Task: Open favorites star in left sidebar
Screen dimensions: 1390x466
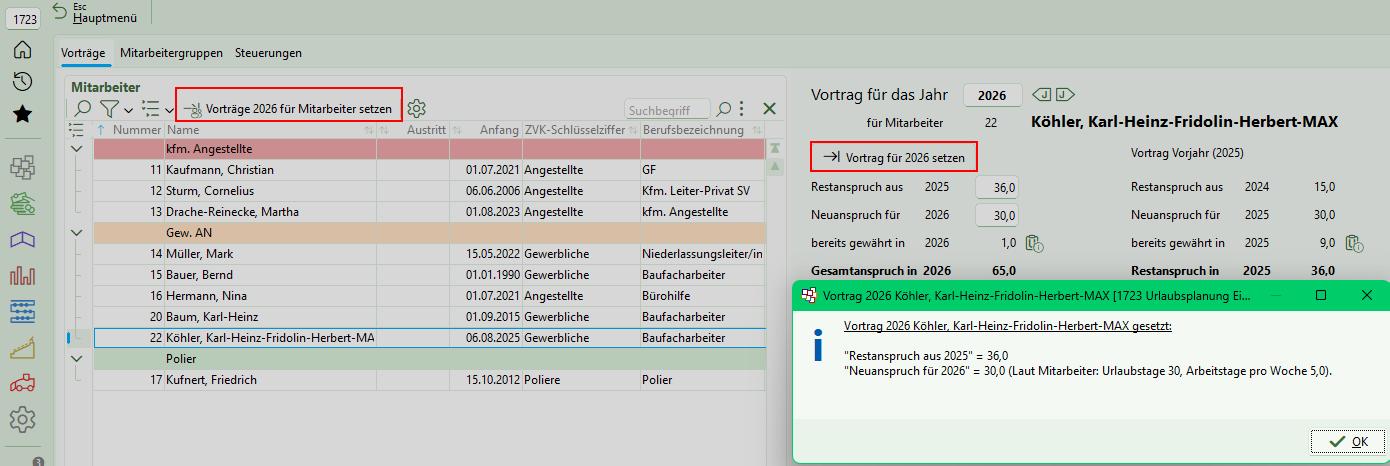Action: (22, 114)
